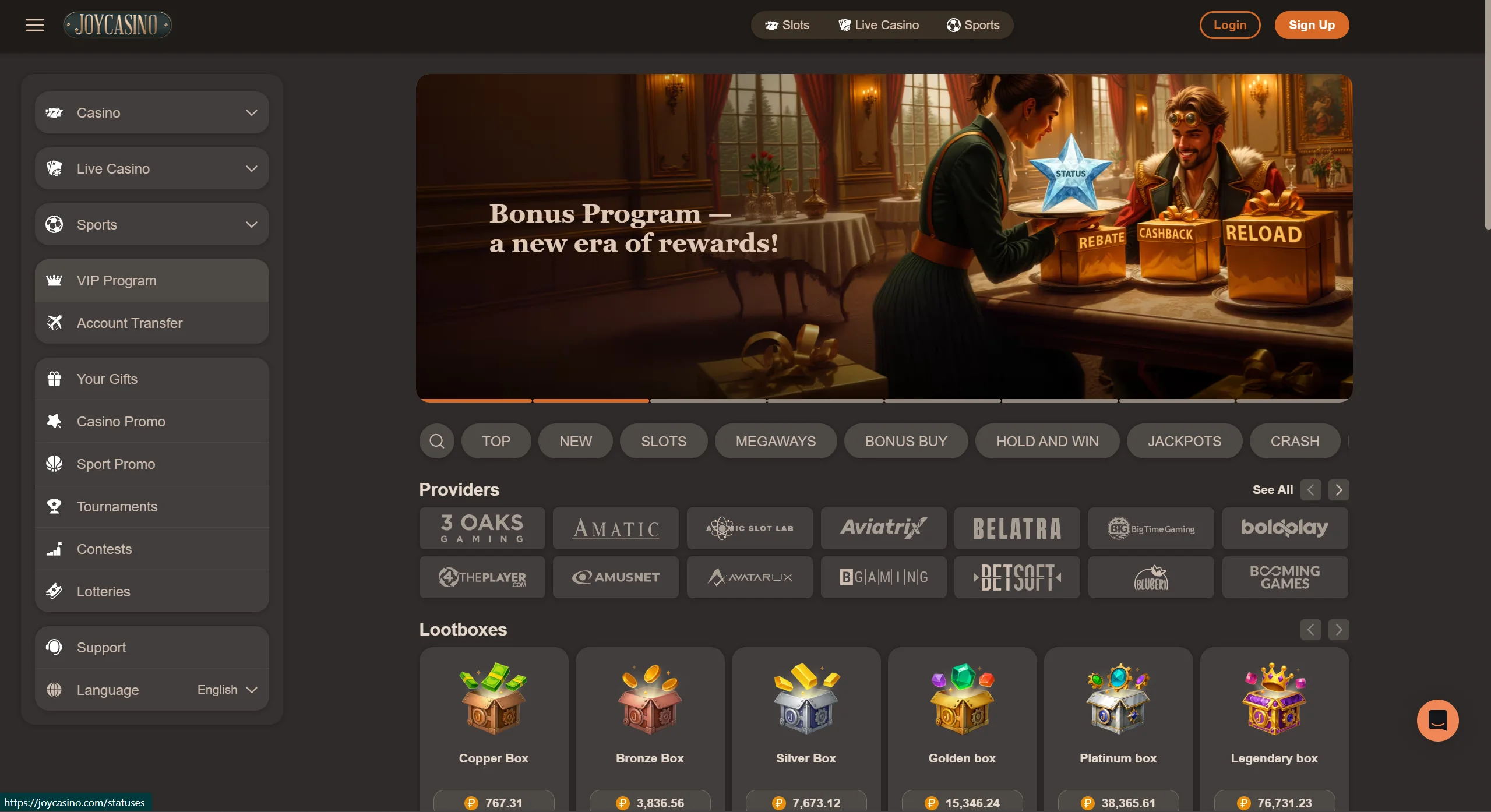Click the Lotteries ticket icon
Viewport: 1491px width, 812px height.
tap(54, 591)
